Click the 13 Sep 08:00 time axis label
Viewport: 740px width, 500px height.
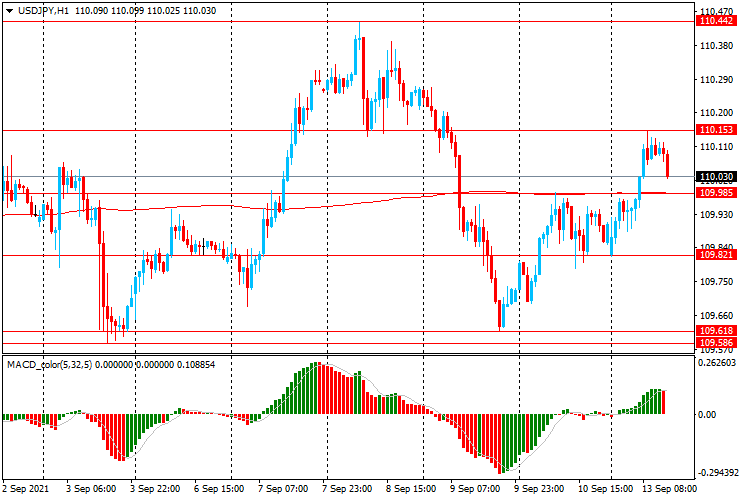[x=669, y=488]
